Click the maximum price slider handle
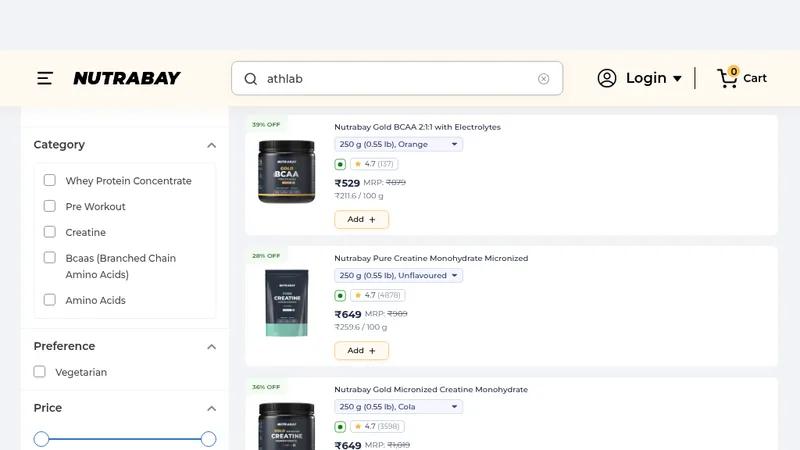This screenshot has width=800, height=450. tap(208, 439)
